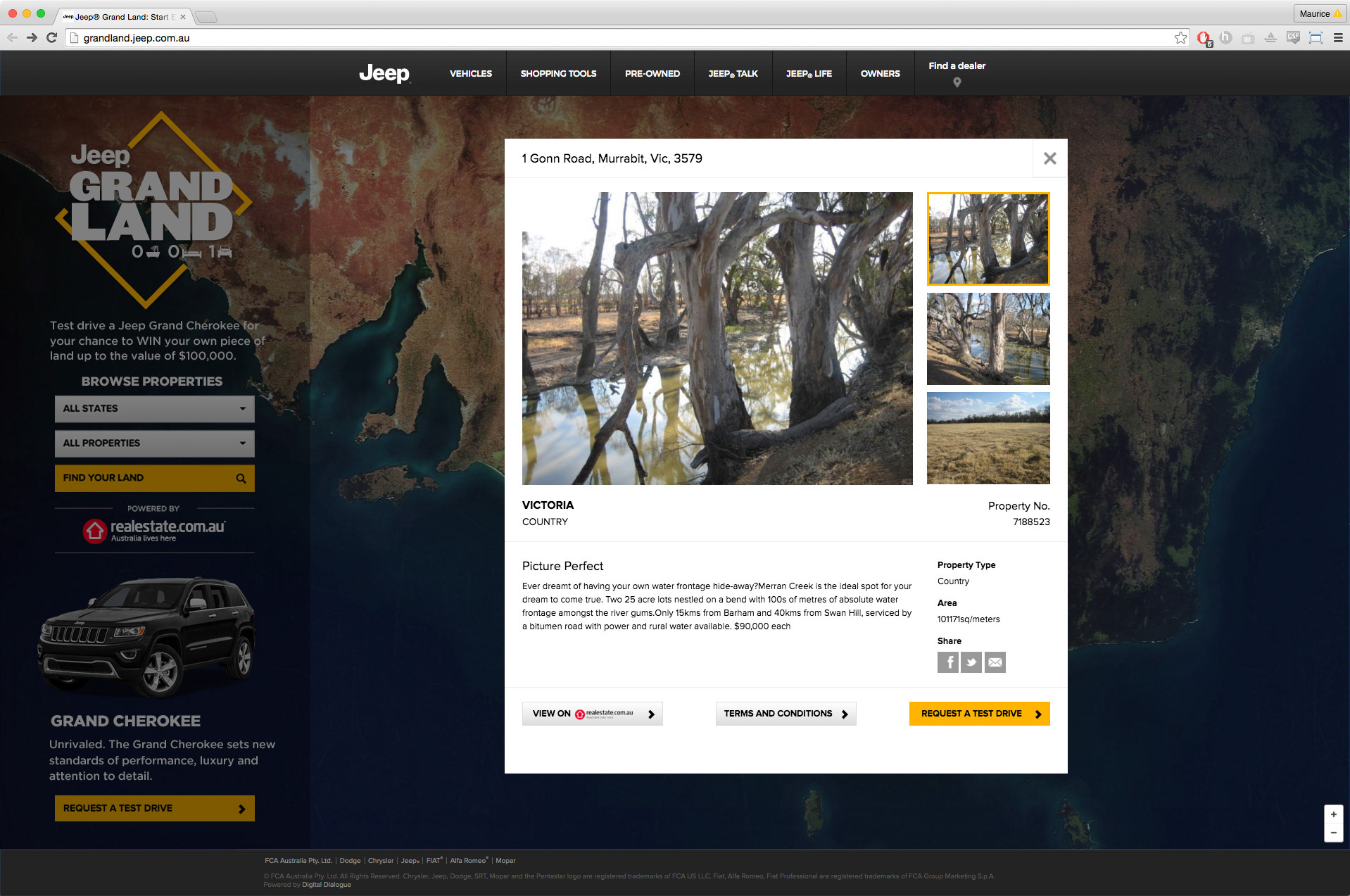This screenshot has height=896, width=1350.
Task: Click the Grand Land diamond logo
Action: [x=153, y=210]
